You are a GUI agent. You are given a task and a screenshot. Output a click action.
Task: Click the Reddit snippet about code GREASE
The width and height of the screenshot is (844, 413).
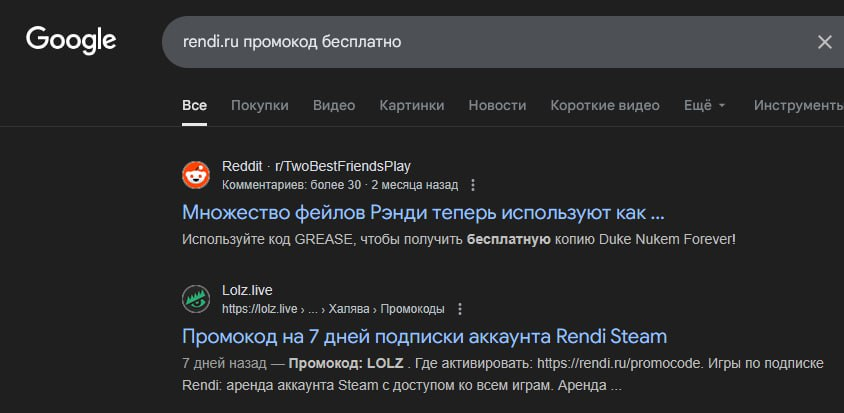point(459,240)
